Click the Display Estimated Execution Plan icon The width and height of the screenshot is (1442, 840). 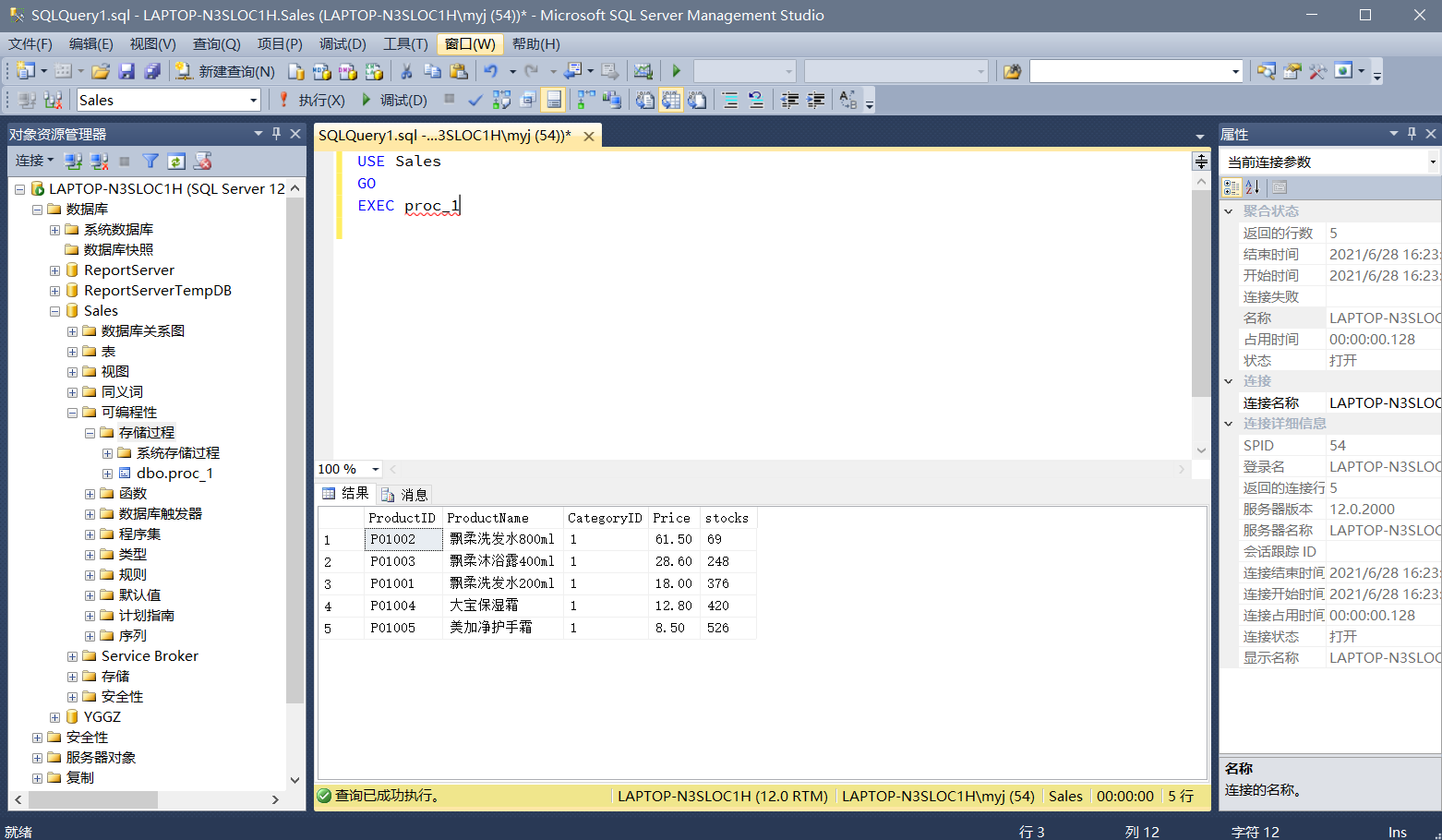[x=501, y=100]
